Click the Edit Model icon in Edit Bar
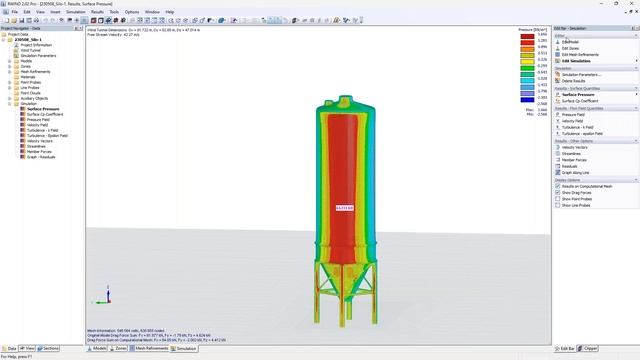The image size is (640, 360). click(x=558, y=42)
